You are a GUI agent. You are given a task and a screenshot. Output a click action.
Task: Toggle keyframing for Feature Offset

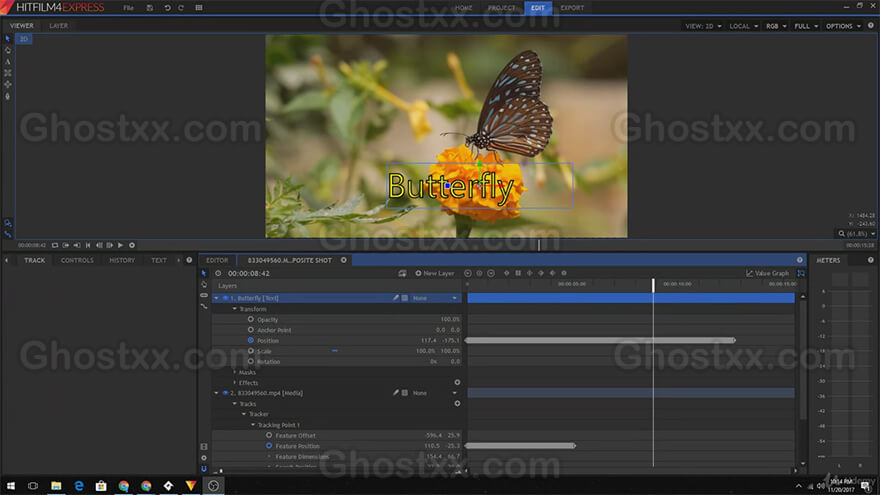click(x=269, y=435)
